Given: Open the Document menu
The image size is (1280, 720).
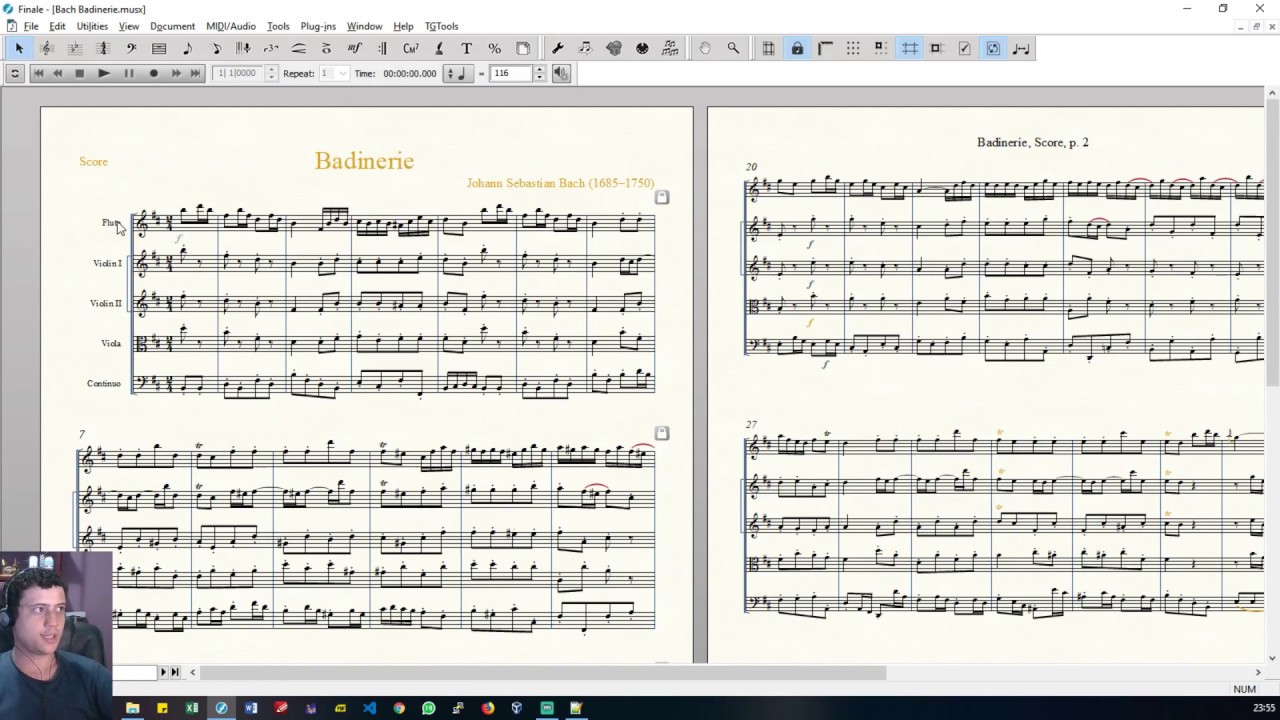Looking at the screenshot, I should (x=172, y=26).
